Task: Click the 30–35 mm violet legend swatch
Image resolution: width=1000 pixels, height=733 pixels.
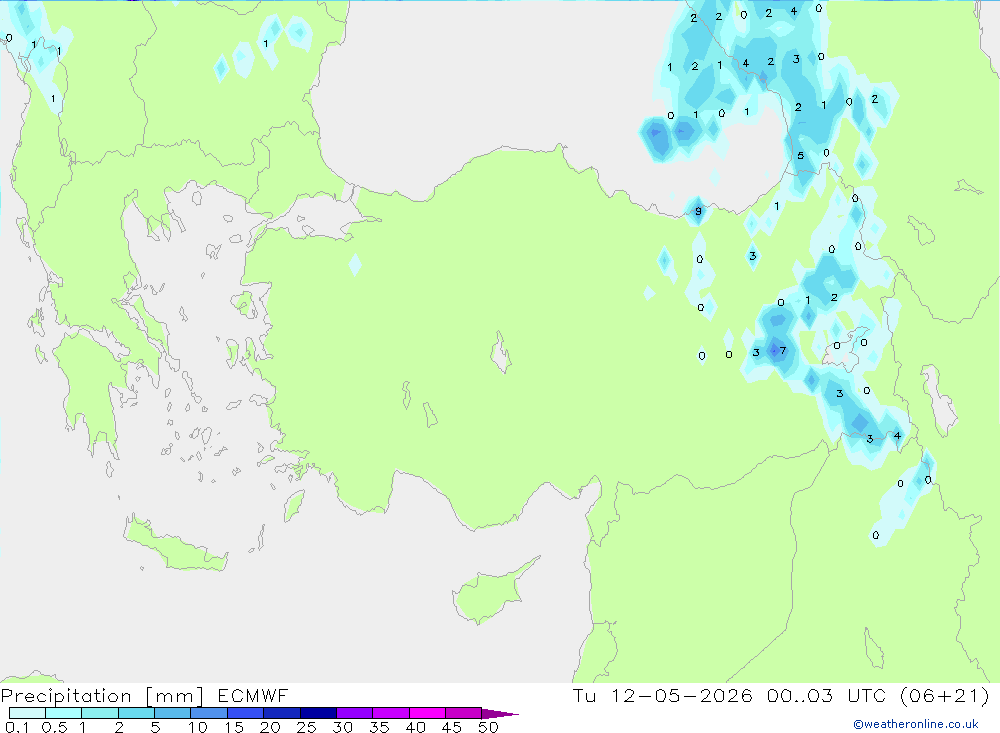Action: (x=355, y=713)
